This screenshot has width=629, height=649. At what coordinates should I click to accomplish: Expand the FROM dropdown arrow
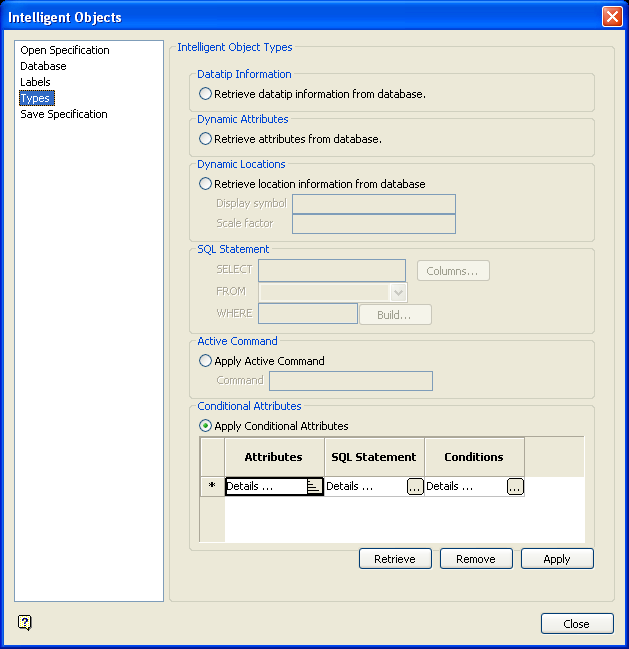[x=398, y=293]
